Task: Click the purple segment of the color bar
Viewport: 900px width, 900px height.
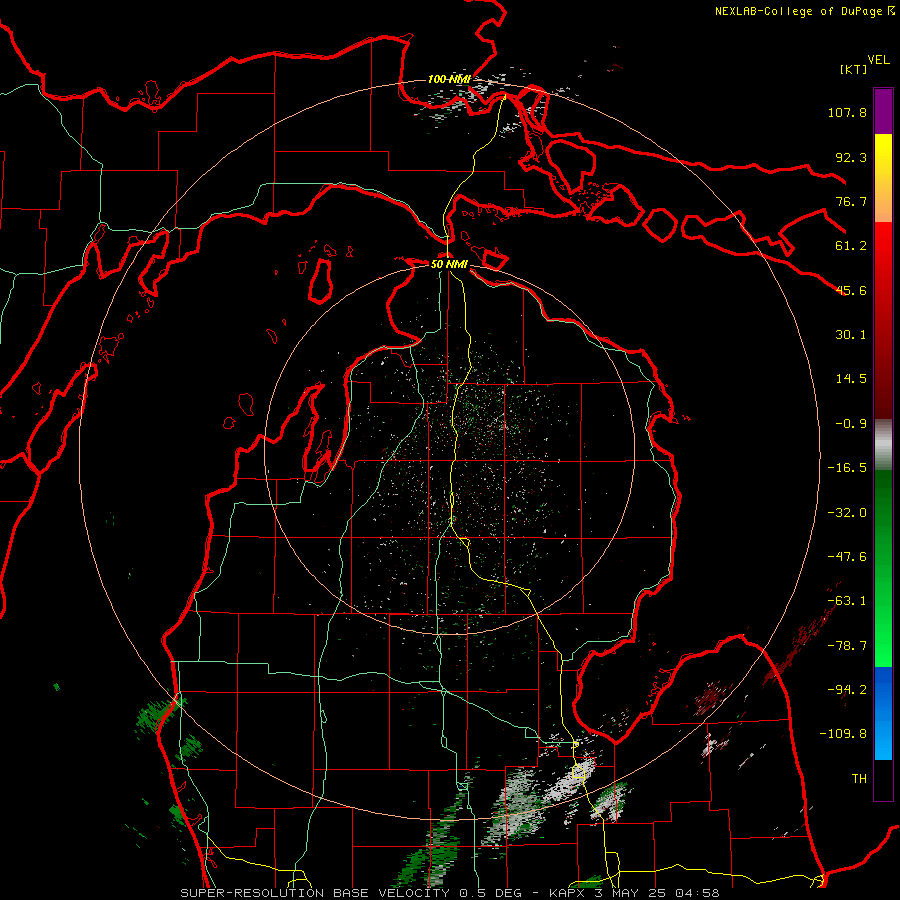Action: 883,111
